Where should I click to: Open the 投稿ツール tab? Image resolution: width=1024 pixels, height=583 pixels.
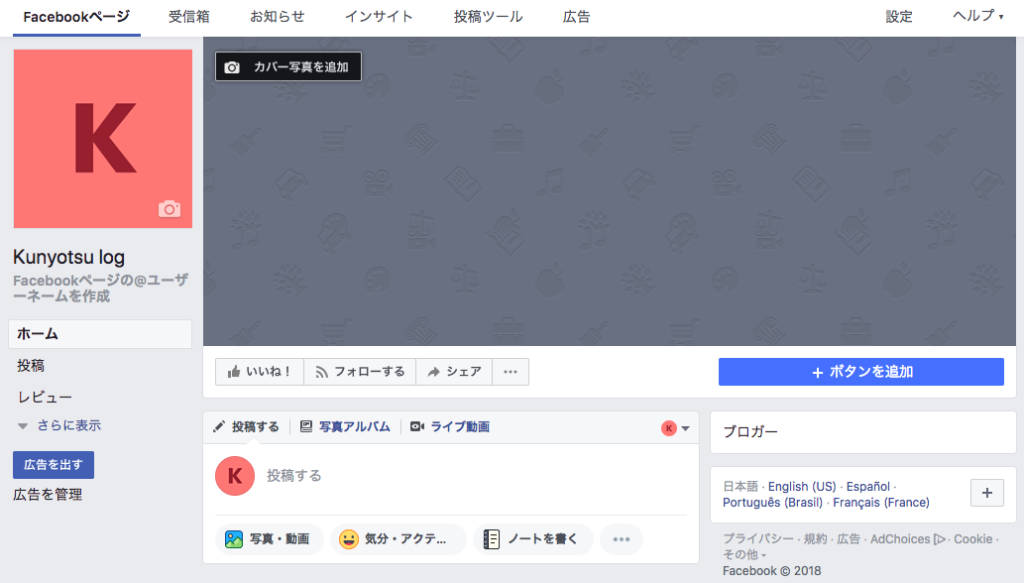click(488, 17)
